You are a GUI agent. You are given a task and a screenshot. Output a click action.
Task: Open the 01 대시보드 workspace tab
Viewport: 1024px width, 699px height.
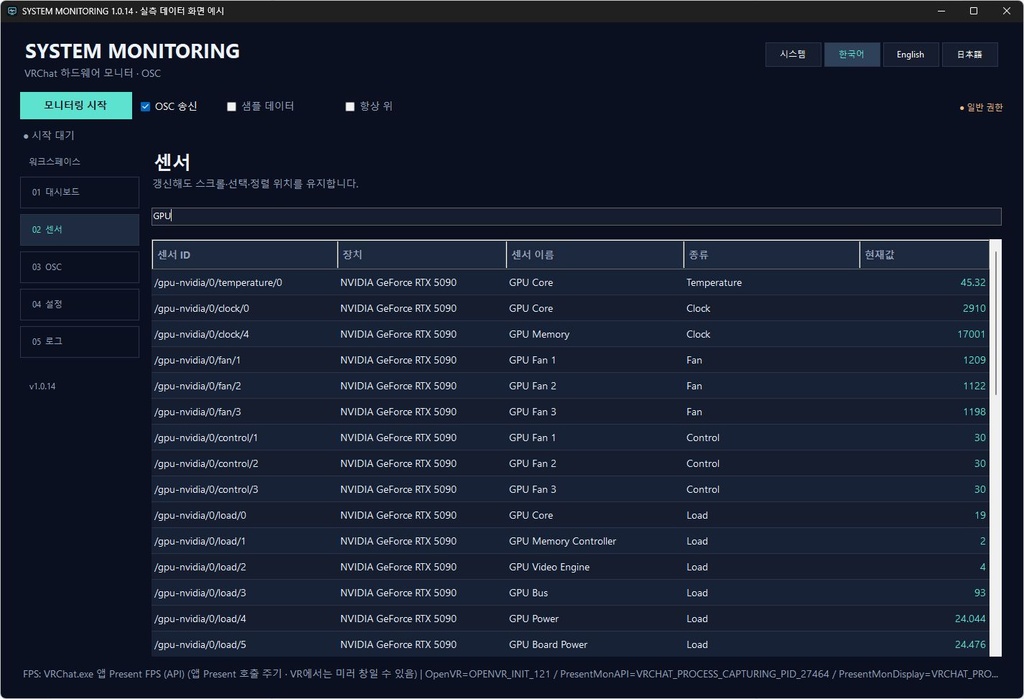(80, 192)
